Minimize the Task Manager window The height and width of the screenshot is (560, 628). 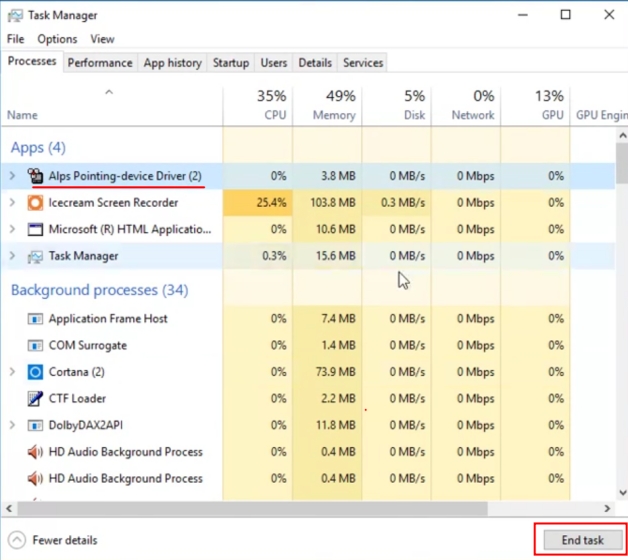(523, 15)
